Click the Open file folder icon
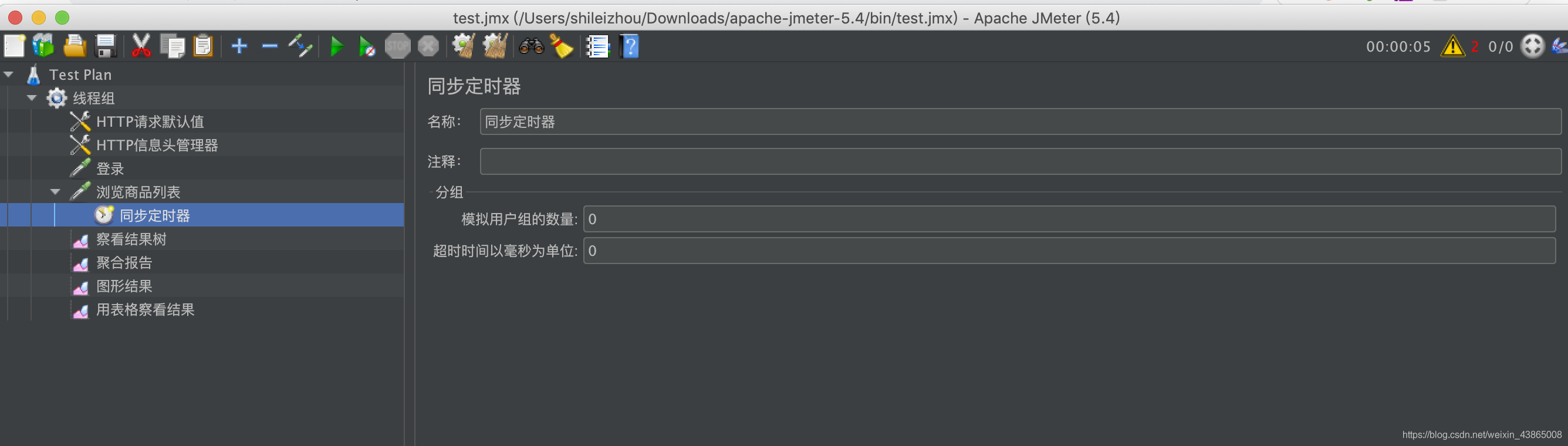The height and width of the screenshot is (446, 1568). [75, 46]
